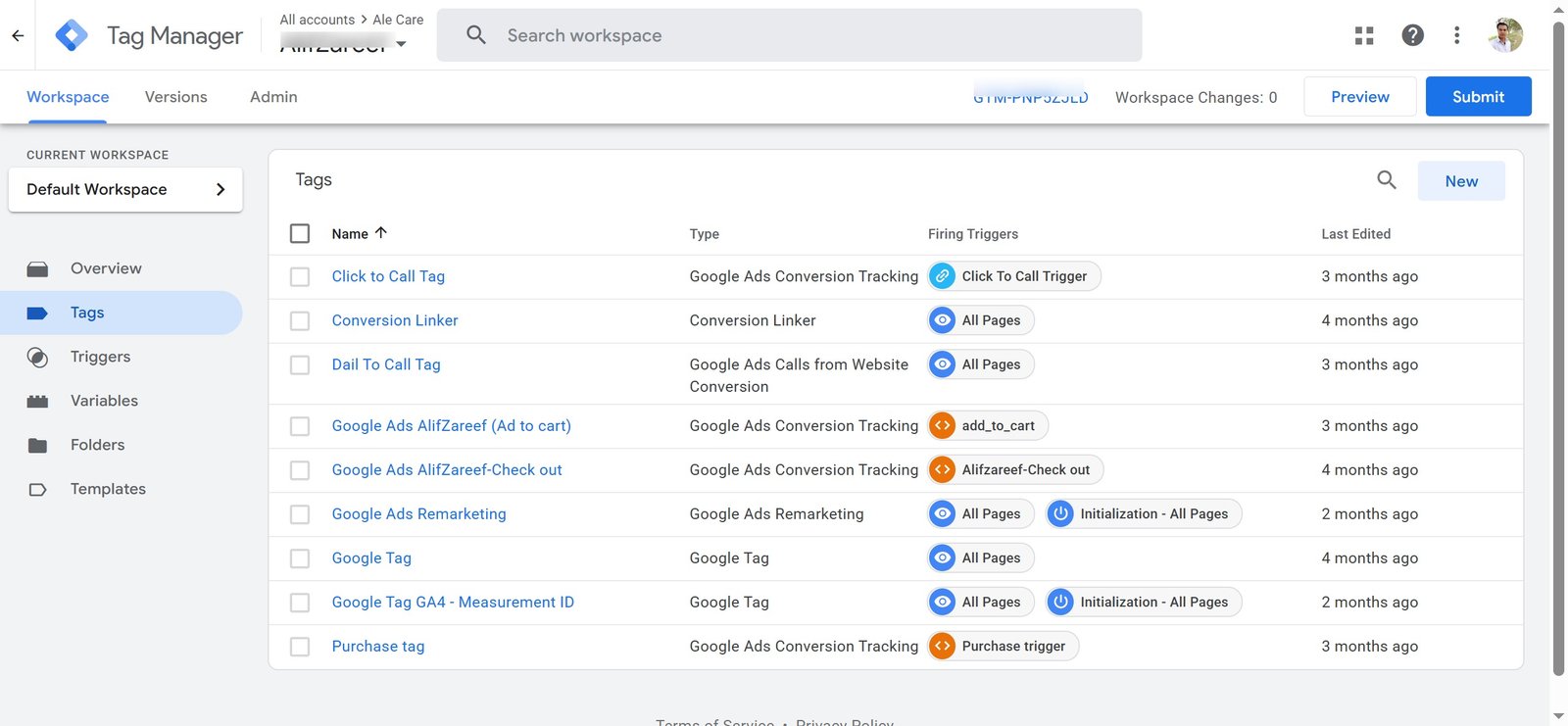Open the container name dropdown arrow
1568x726 pixels.
(401, 44)
